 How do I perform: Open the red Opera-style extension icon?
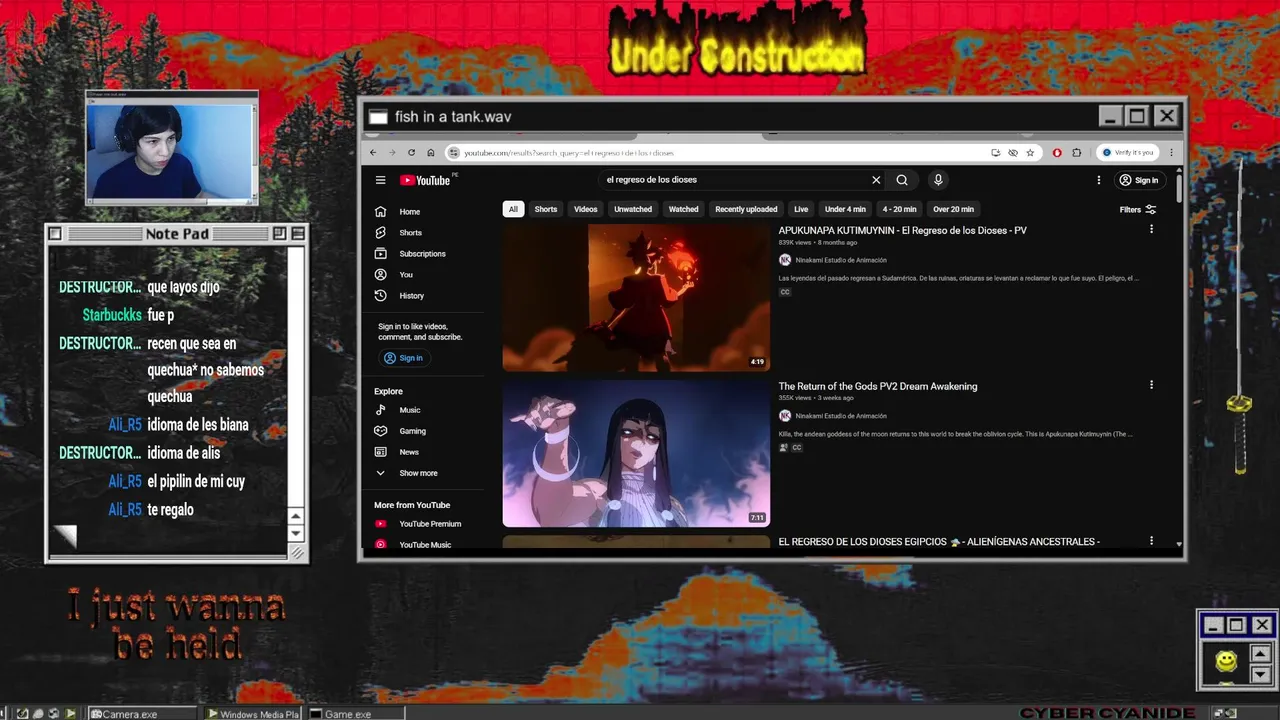coord(1057,153)
